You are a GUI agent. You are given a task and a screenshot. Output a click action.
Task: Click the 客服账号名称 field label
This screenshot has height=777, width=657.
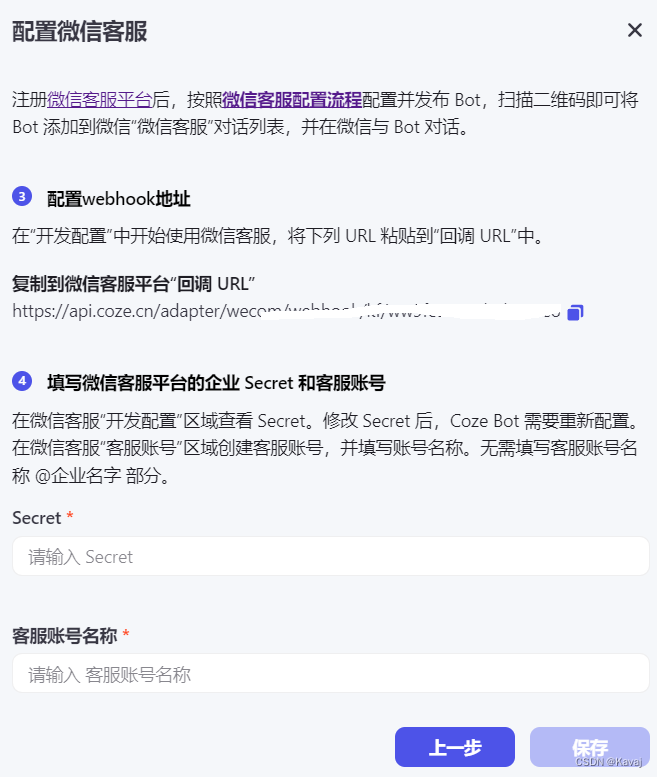(x=65, y=635)
